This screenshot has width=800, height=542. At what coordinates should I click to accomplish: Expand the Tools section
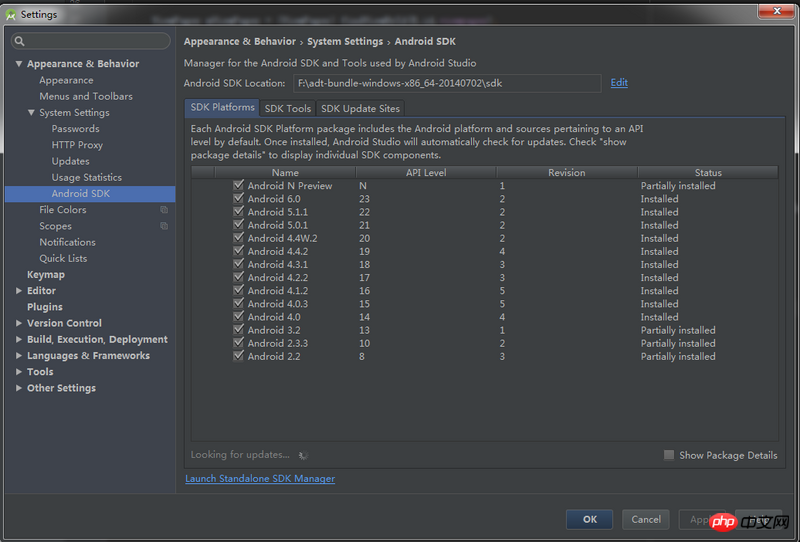[19, 372]
